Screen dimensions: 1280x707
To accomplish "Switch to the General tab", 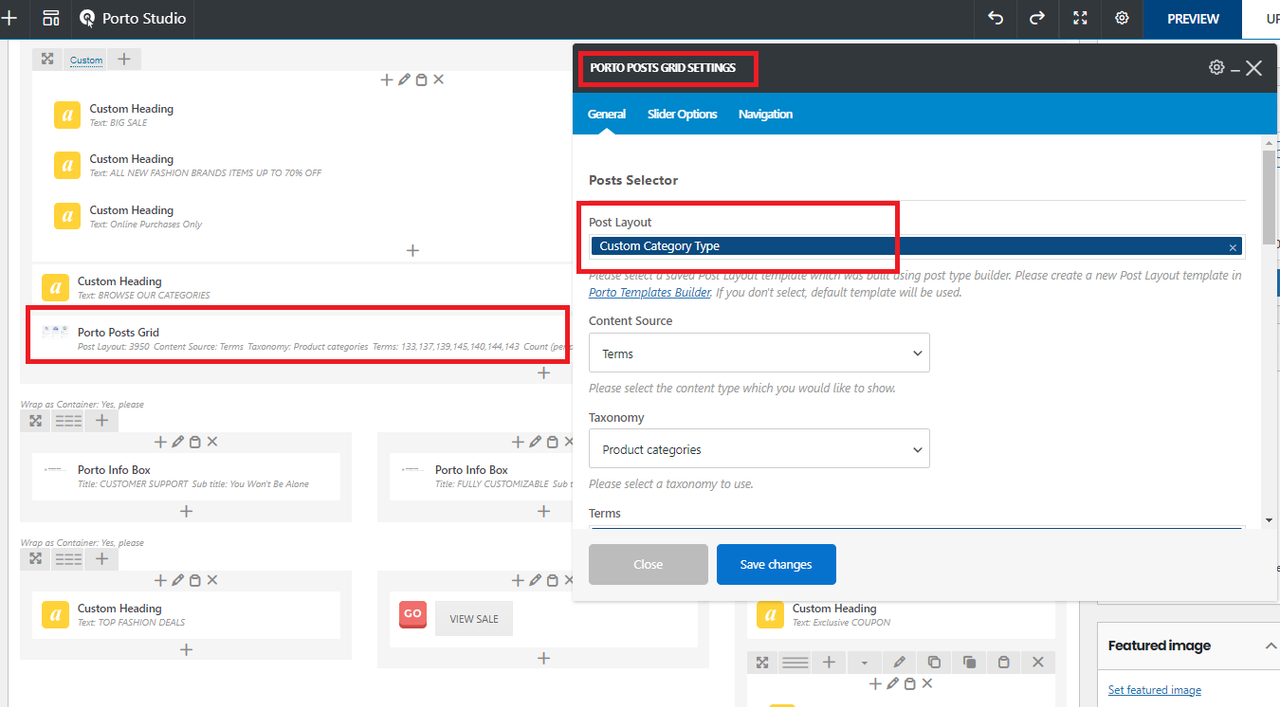I will pyautogui.click(x=606, y=114).
